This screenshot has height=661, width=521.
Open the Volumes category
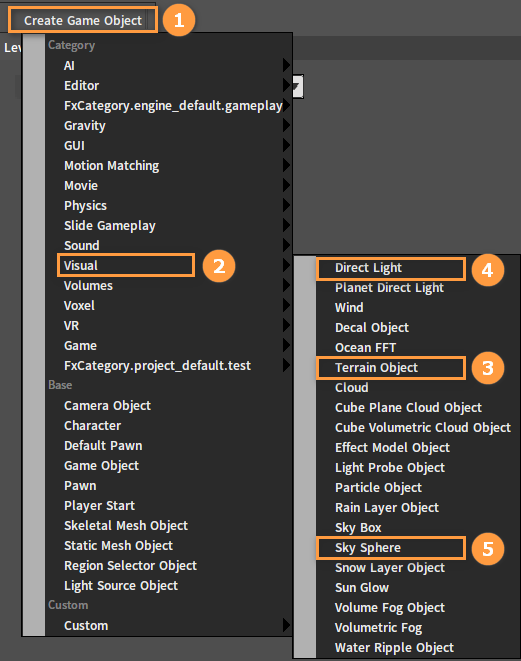pyautogui.click(x=88, y=285)
